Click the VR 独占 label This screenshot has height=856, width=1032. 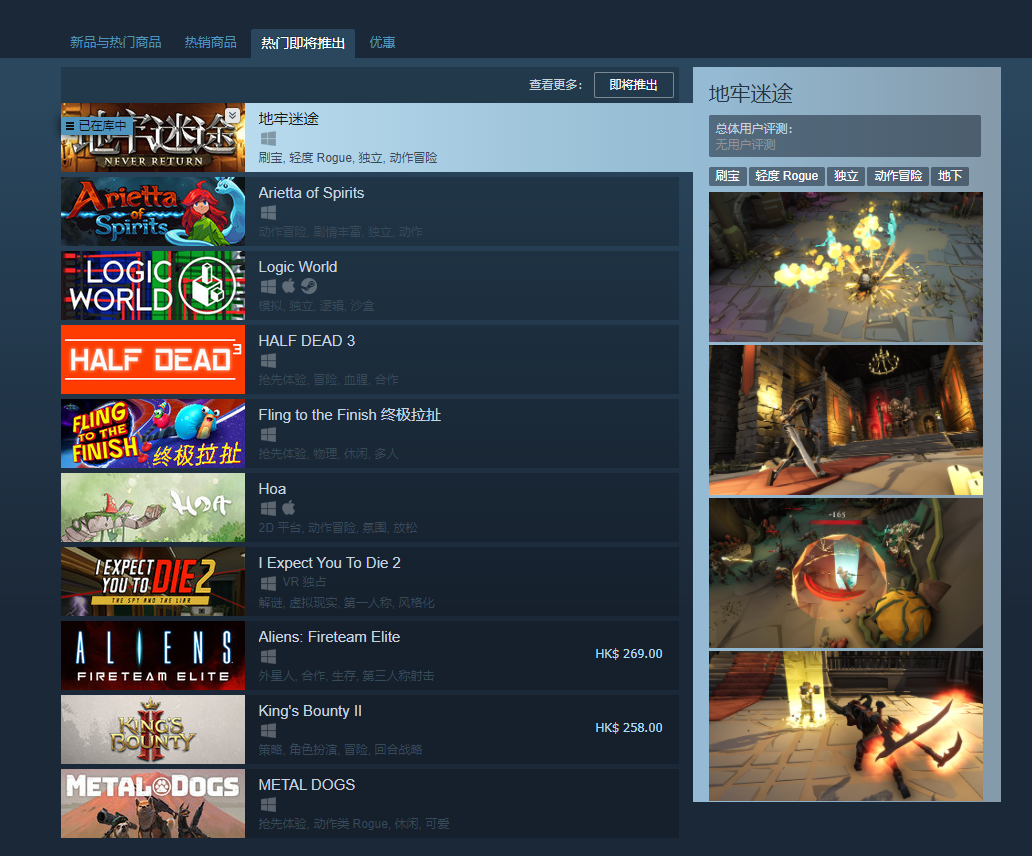tap(304, 582)
